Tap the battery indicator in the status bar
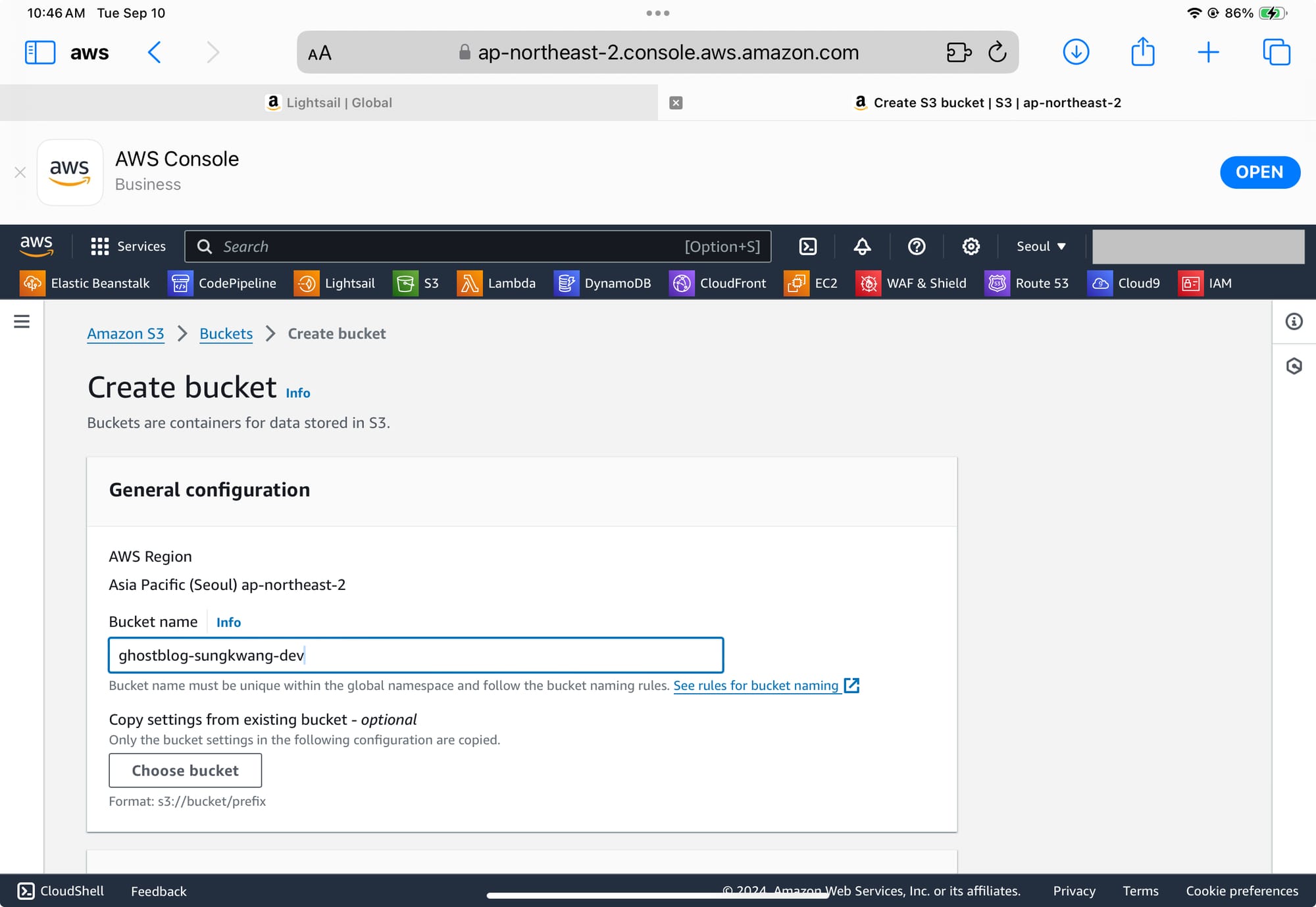This screenshot has height=907, width=1316. point(1273,13)
